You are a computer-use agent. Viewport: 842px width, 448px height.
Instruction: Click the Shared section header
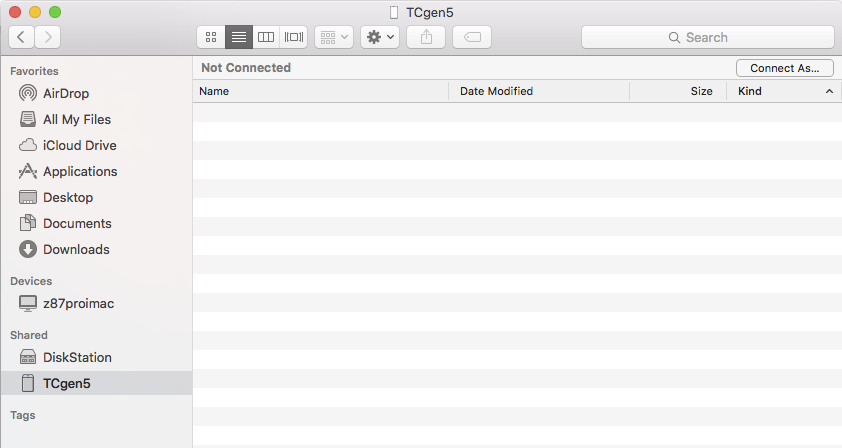point(29,335)
